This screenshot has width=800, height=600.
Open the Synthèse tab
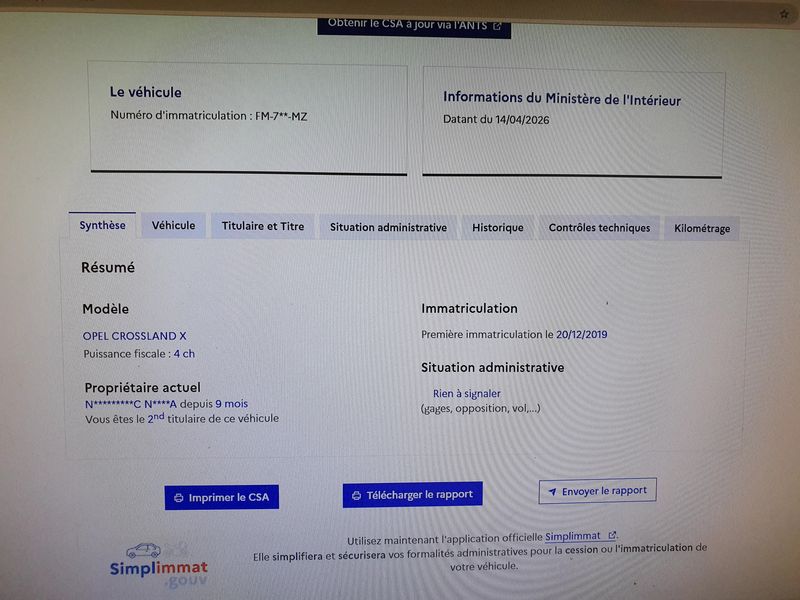click(x=102, y=225)
